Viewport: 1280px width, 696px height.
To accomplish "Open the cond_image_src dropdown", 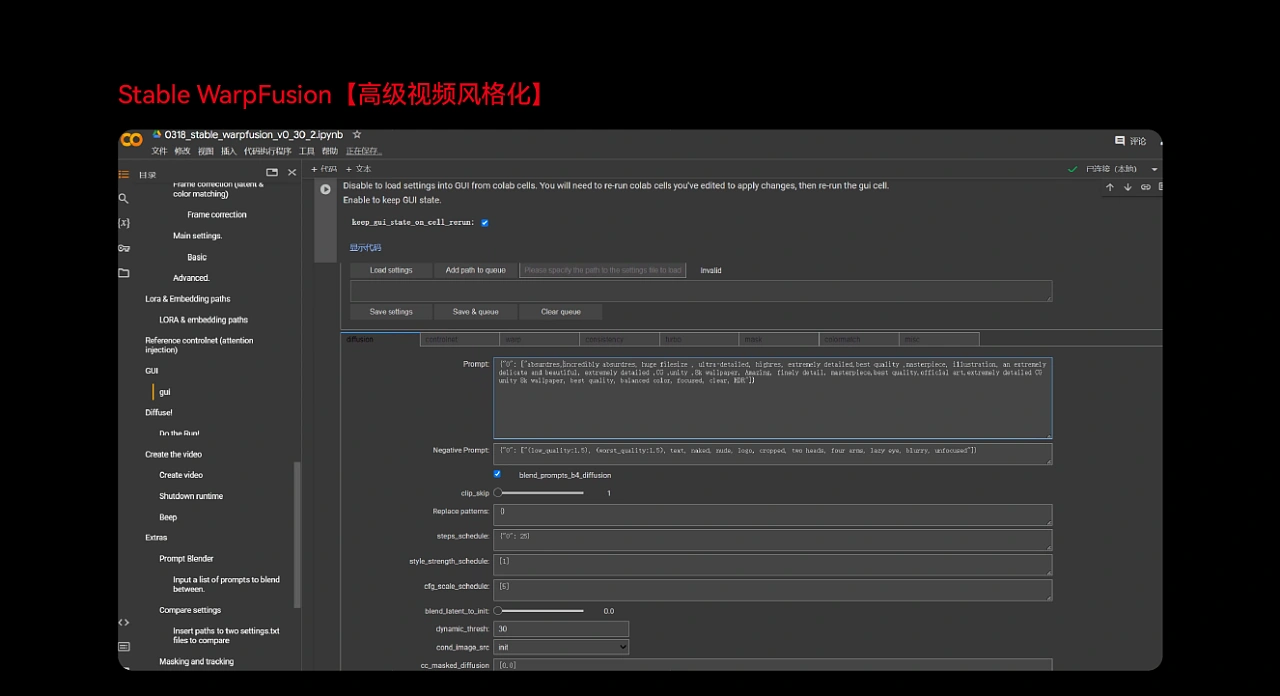I will [561, 647].
